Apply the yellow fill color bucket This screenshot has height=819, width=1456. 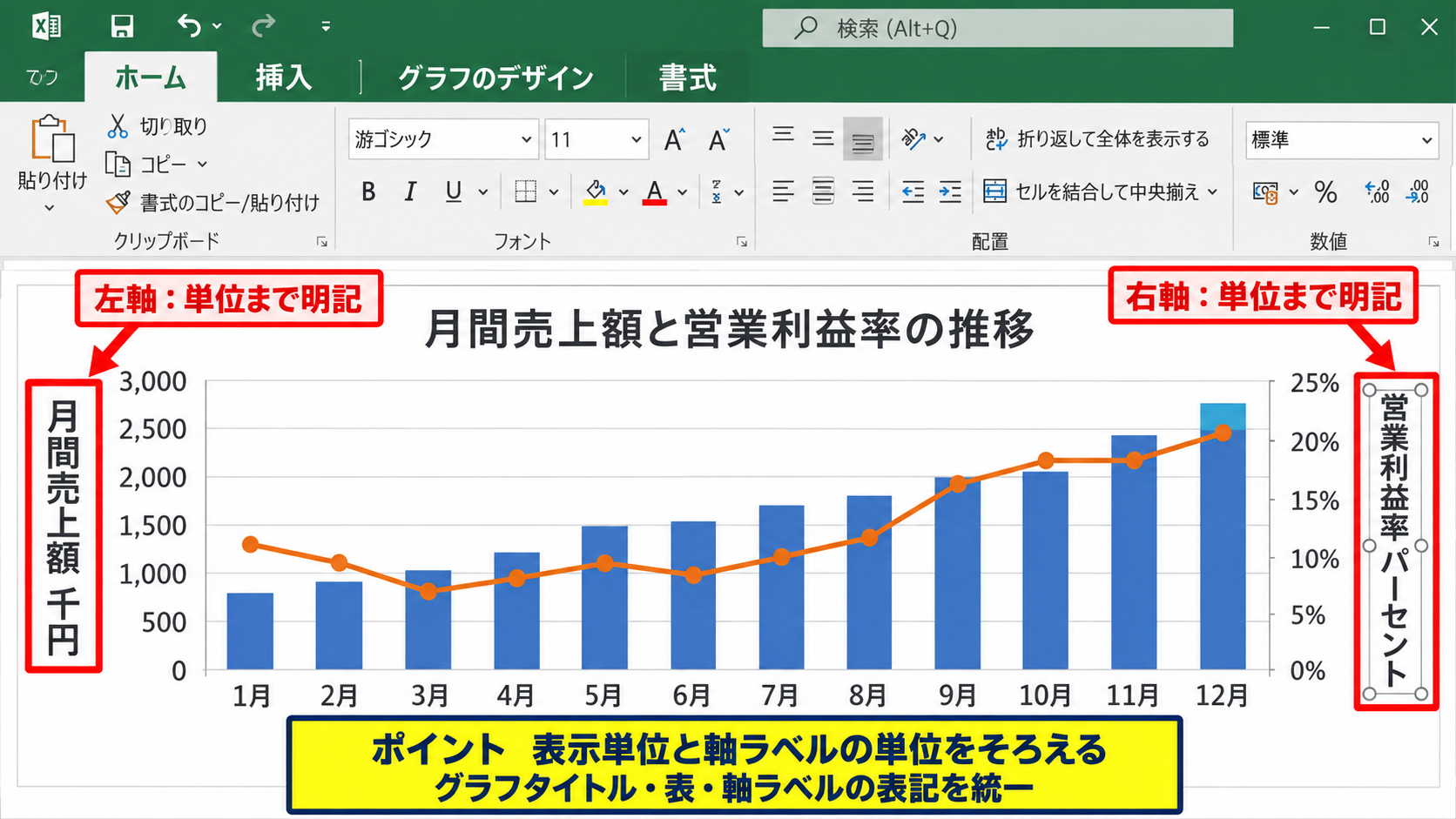(x=596, y=191)
